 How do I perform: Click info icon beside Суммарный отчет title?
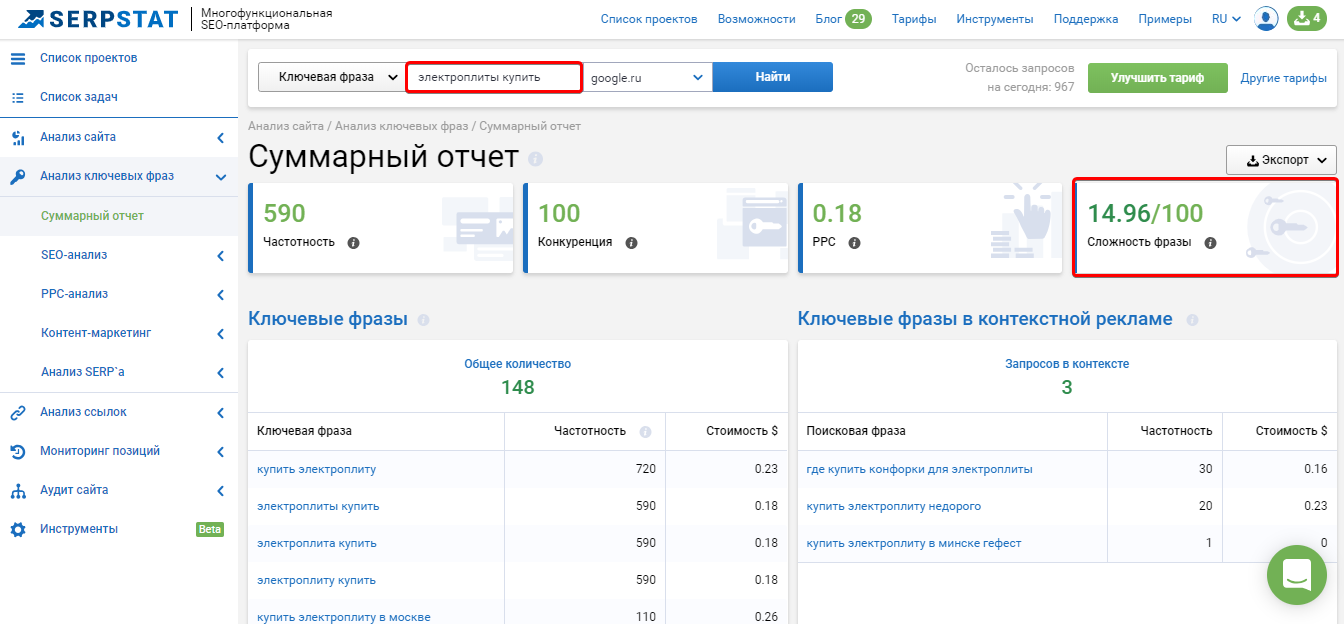pos(536,159)
